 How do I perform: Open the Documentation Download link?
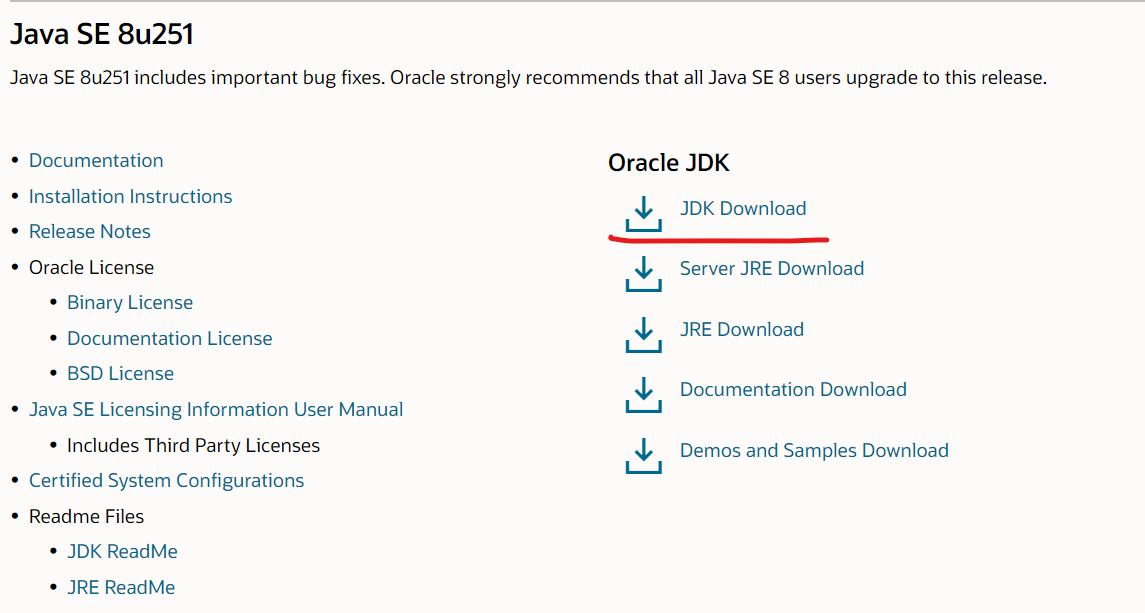[793, 389]
